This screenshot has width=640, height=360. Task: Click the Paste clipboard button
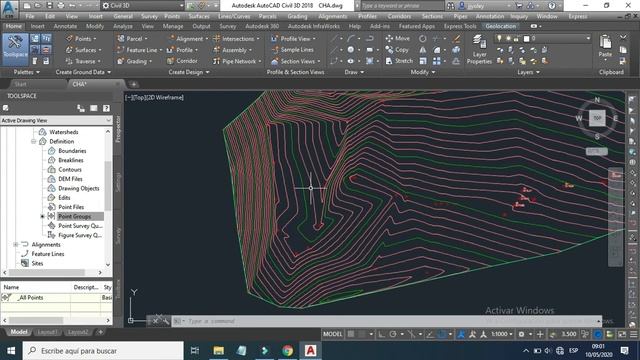coord(605,46)
